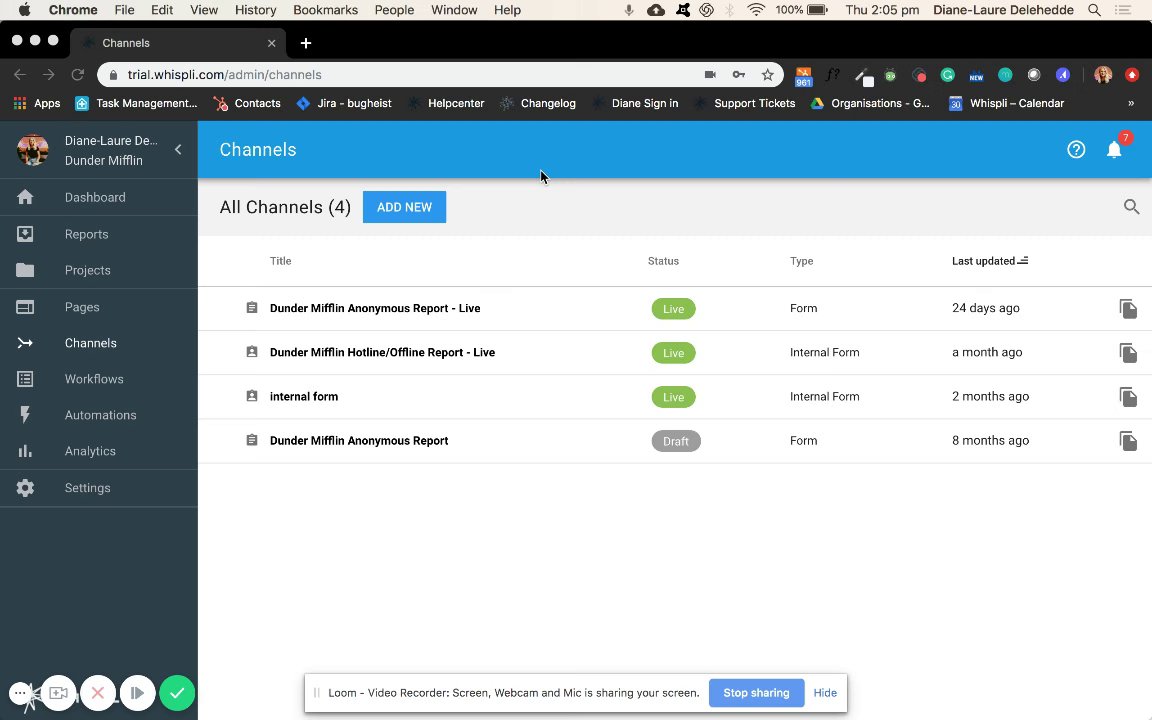Open the internal form channel
The height and width of the screenshot is (720, 1152).
[x=304, y=397]
